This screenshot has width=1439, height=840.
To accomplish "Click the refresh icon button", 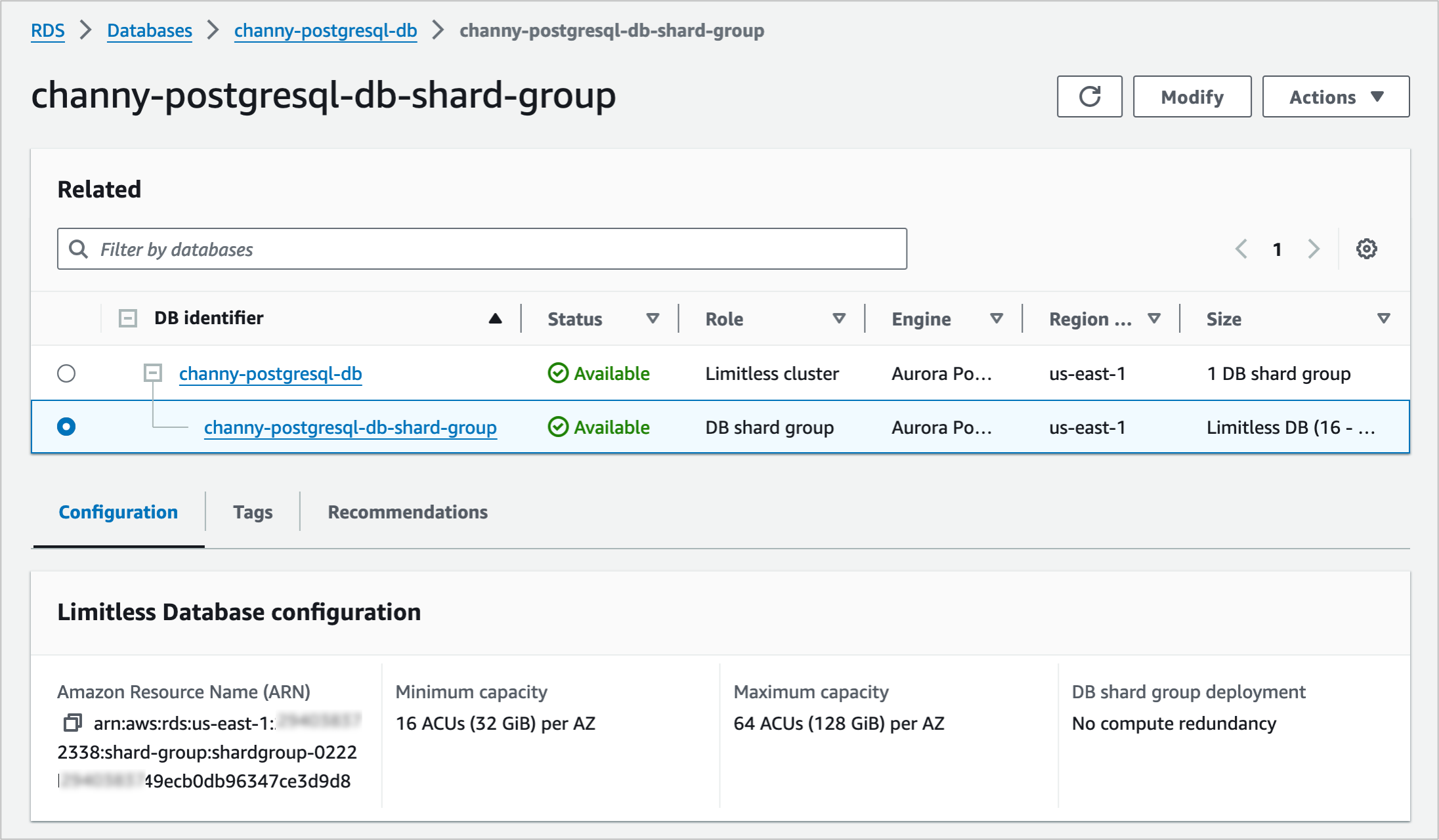I will [x=1089, y=96].
